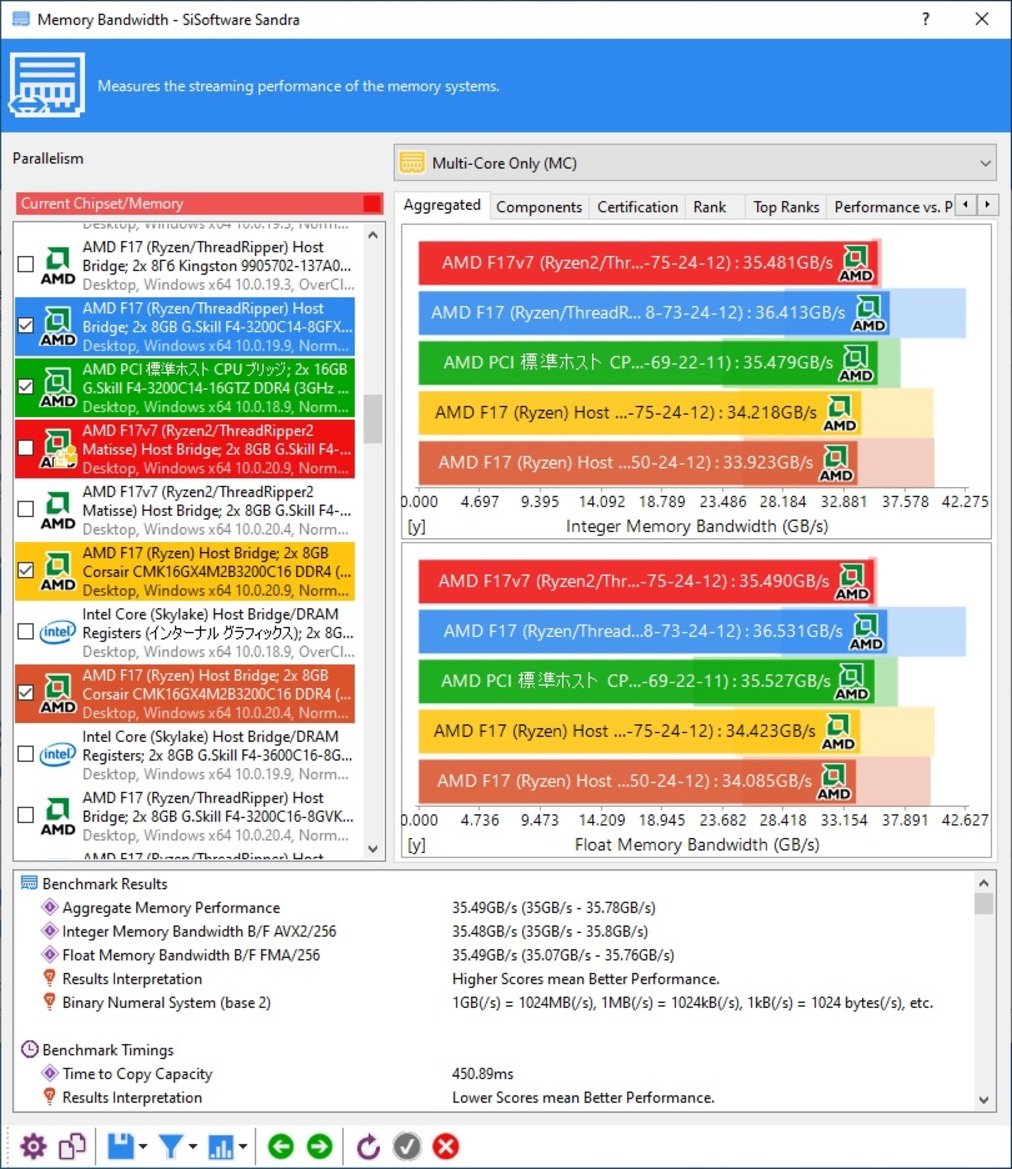Select the '450.89ms' timing value
1012x1169 pixels.
[x=483, y=1074]
